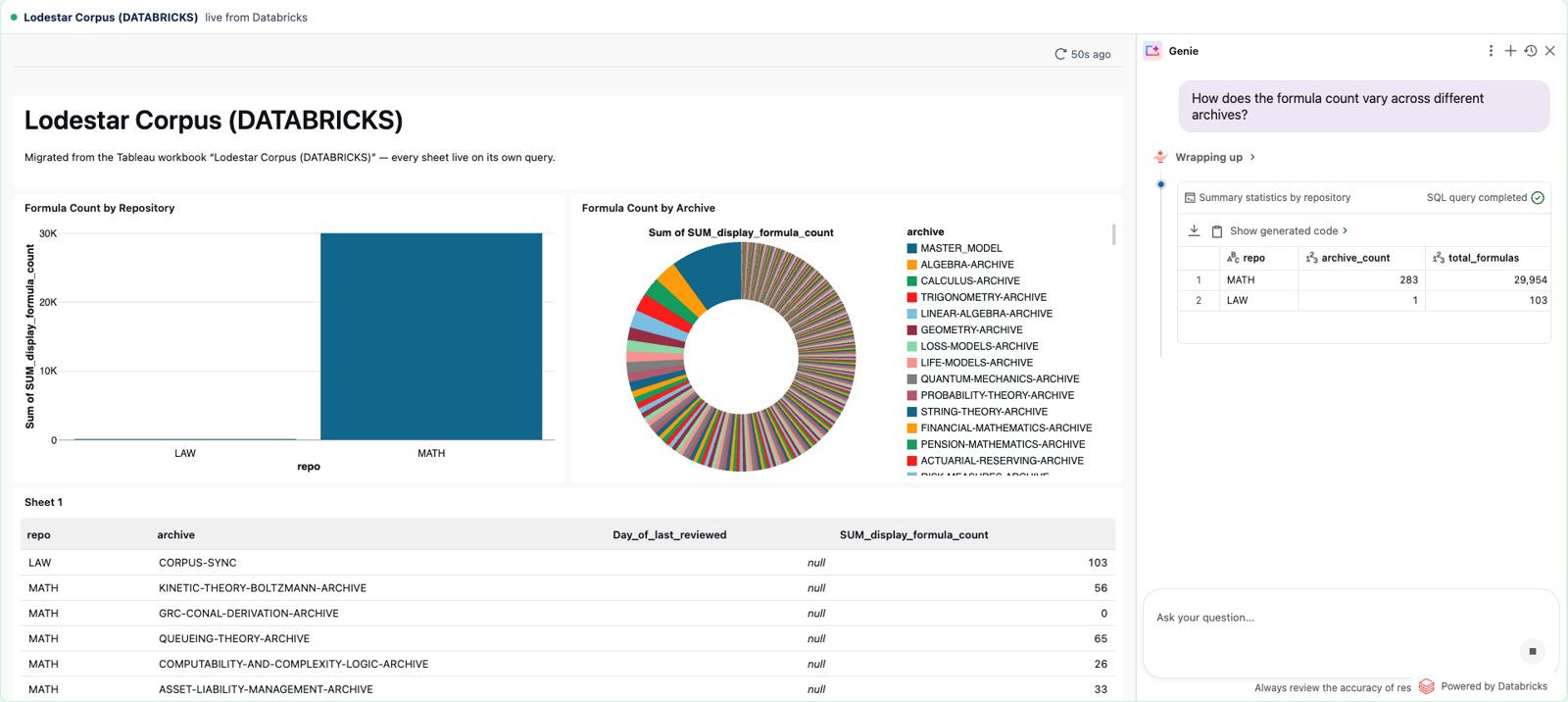Select the KINETIC-THEORY-BOLTZMANN-ARCHIVE cell
Viewport: 1568px width, 702px height.
coord(263,588)
